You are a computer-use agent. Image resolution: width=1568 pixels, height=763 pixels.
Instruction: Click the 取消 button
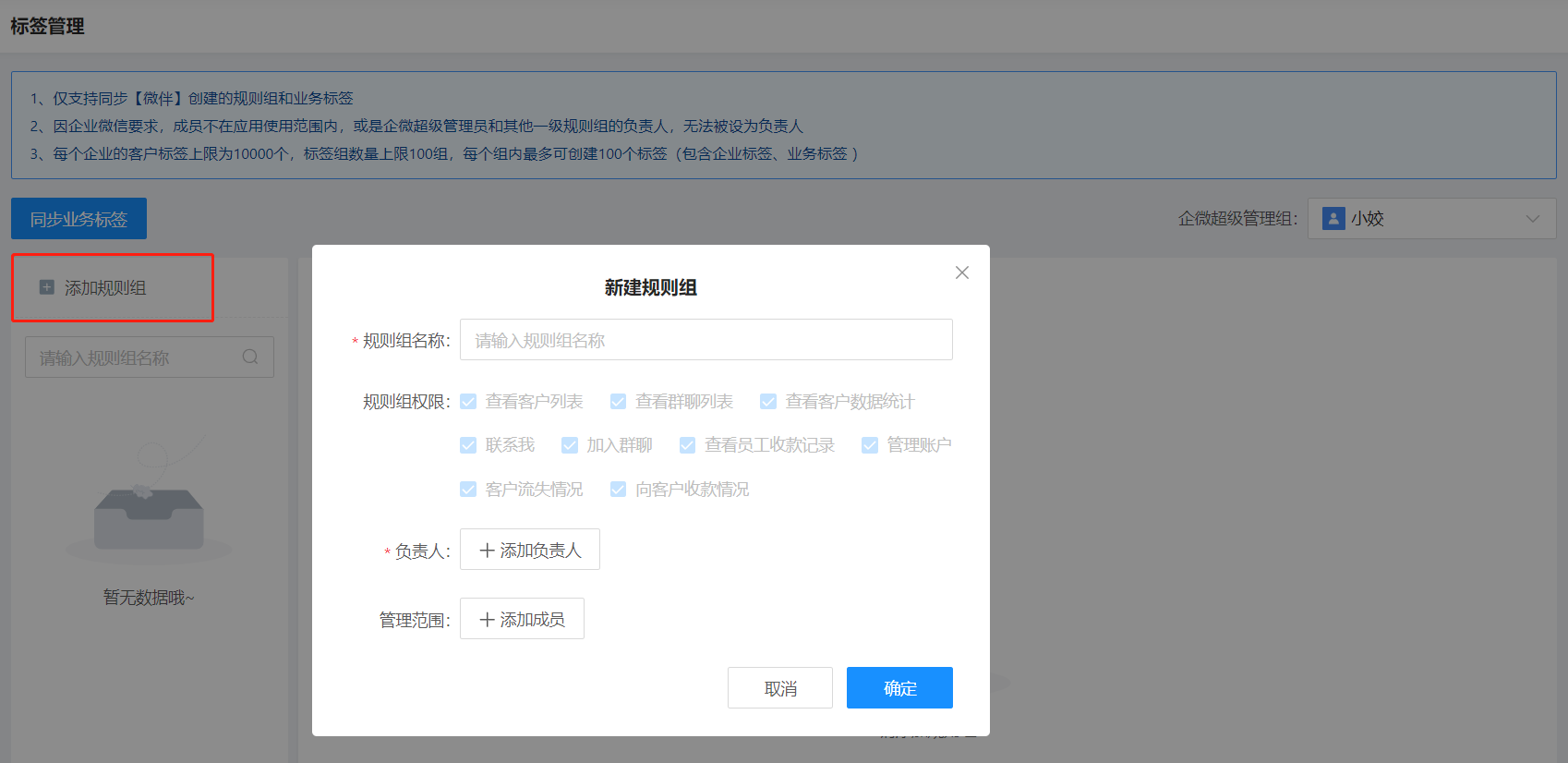click(779, 688)
